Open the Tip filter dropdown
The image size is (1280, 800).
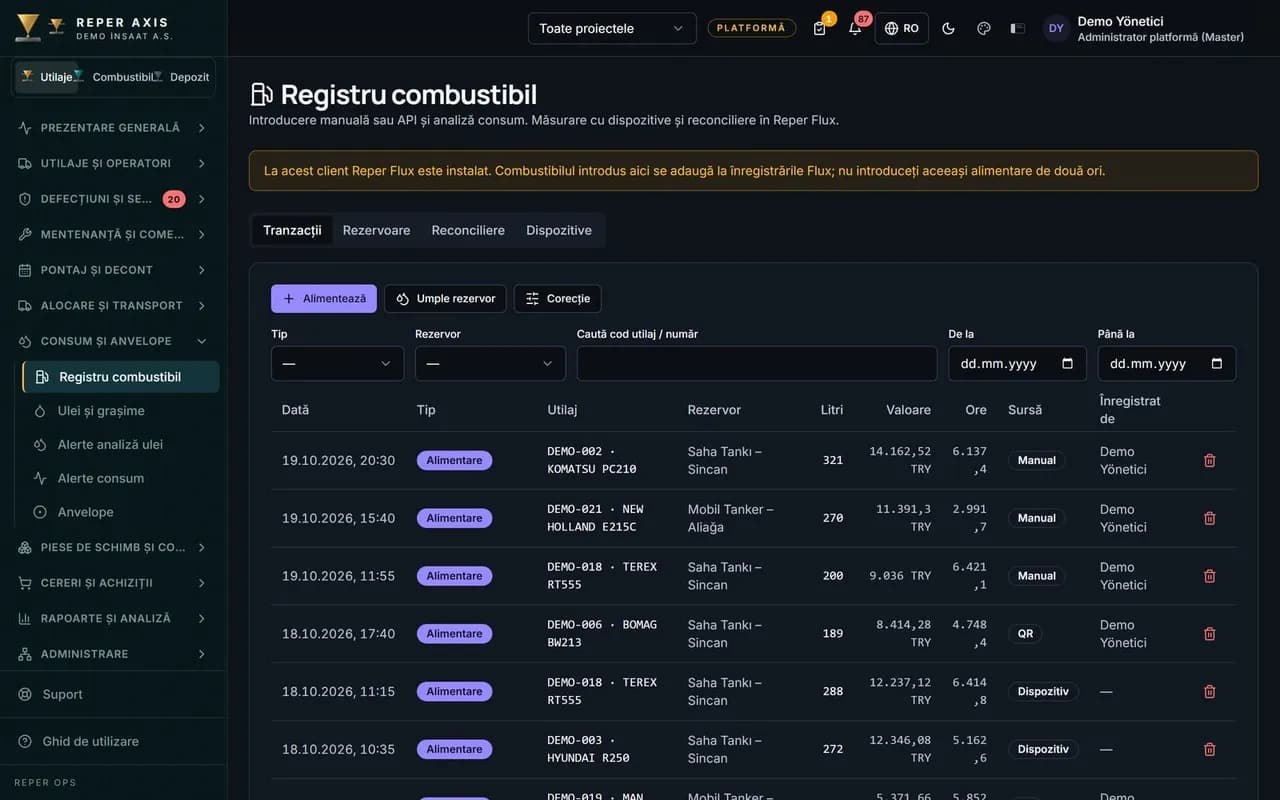(x=337, y=363)
